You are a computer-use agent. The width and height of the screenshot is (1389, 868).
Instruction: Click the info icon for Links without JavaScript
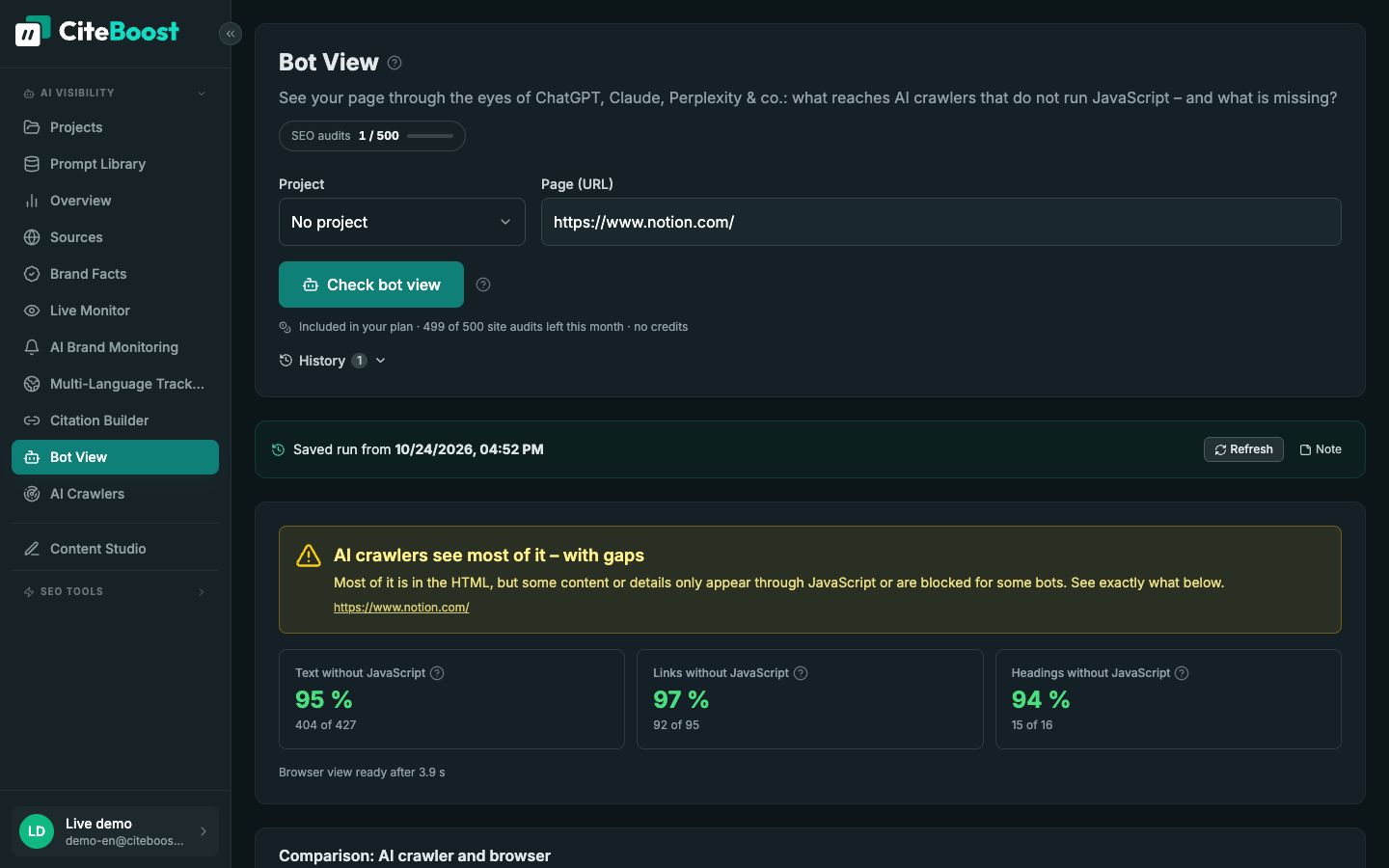(x=801, y=673)
